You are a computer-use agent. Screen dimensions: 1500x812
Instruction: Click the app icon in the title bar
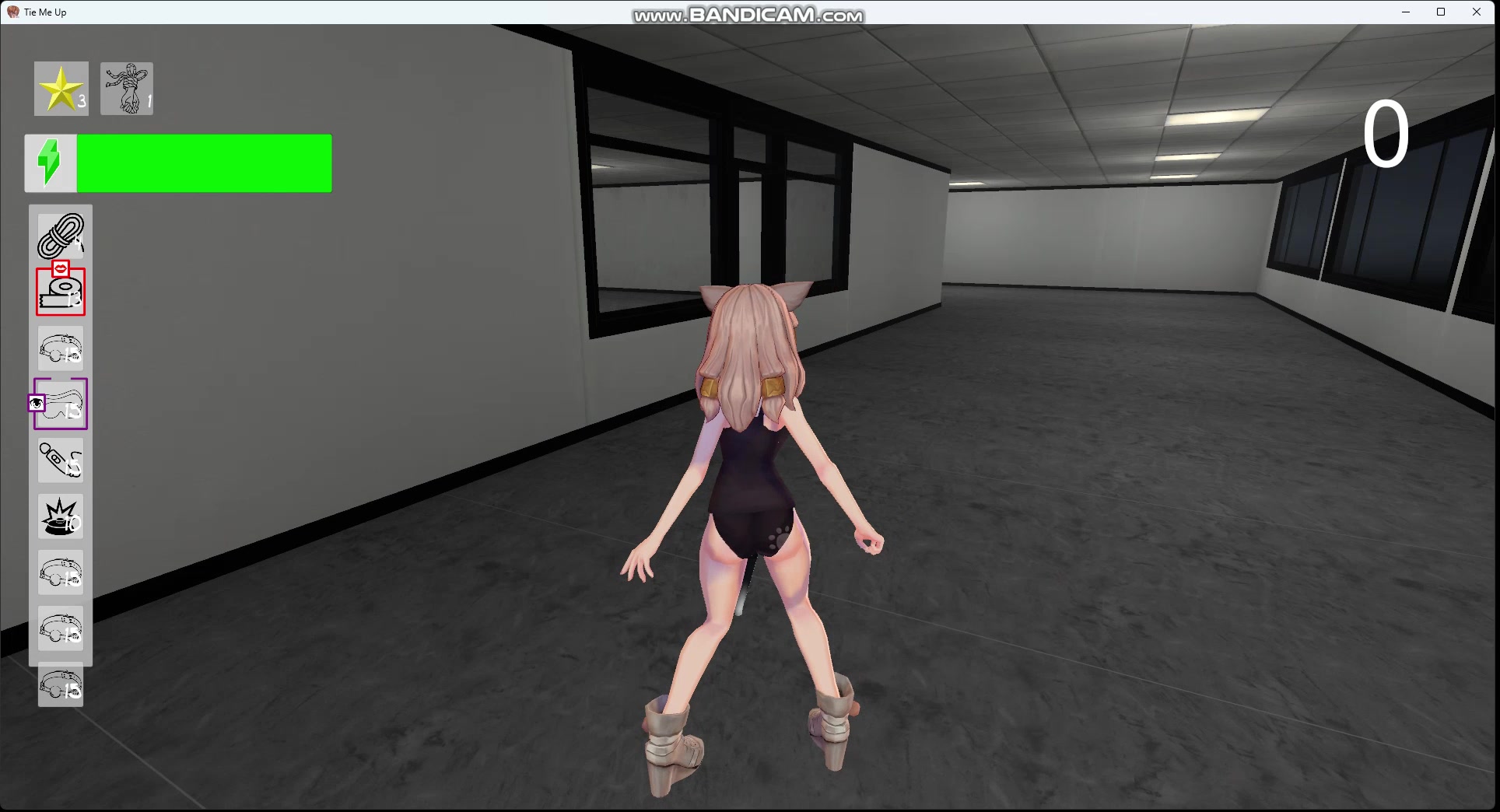pos(13,12)
